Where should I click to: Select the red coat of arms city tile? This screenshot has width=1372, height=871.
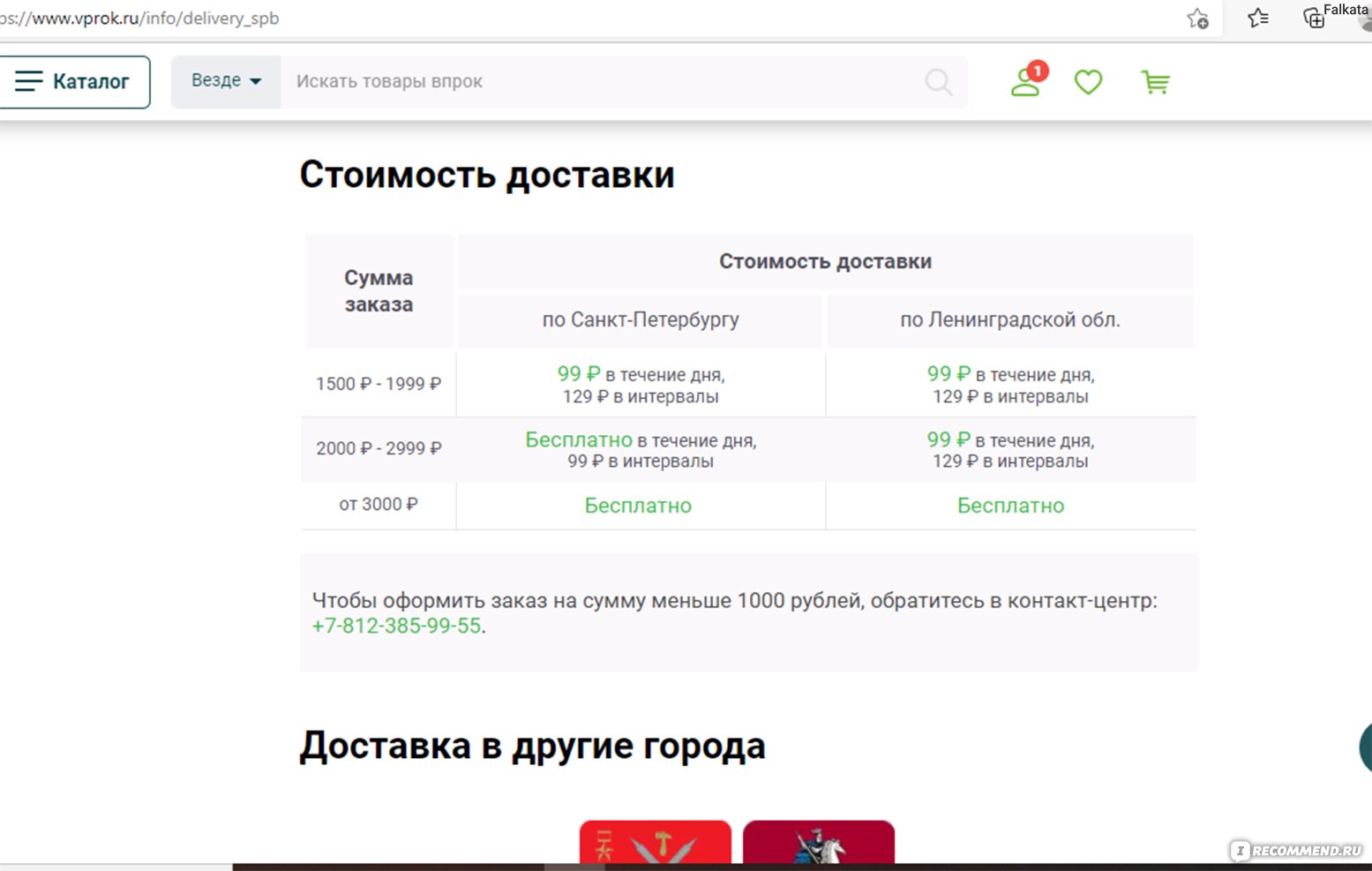click(x=656, y=843)
